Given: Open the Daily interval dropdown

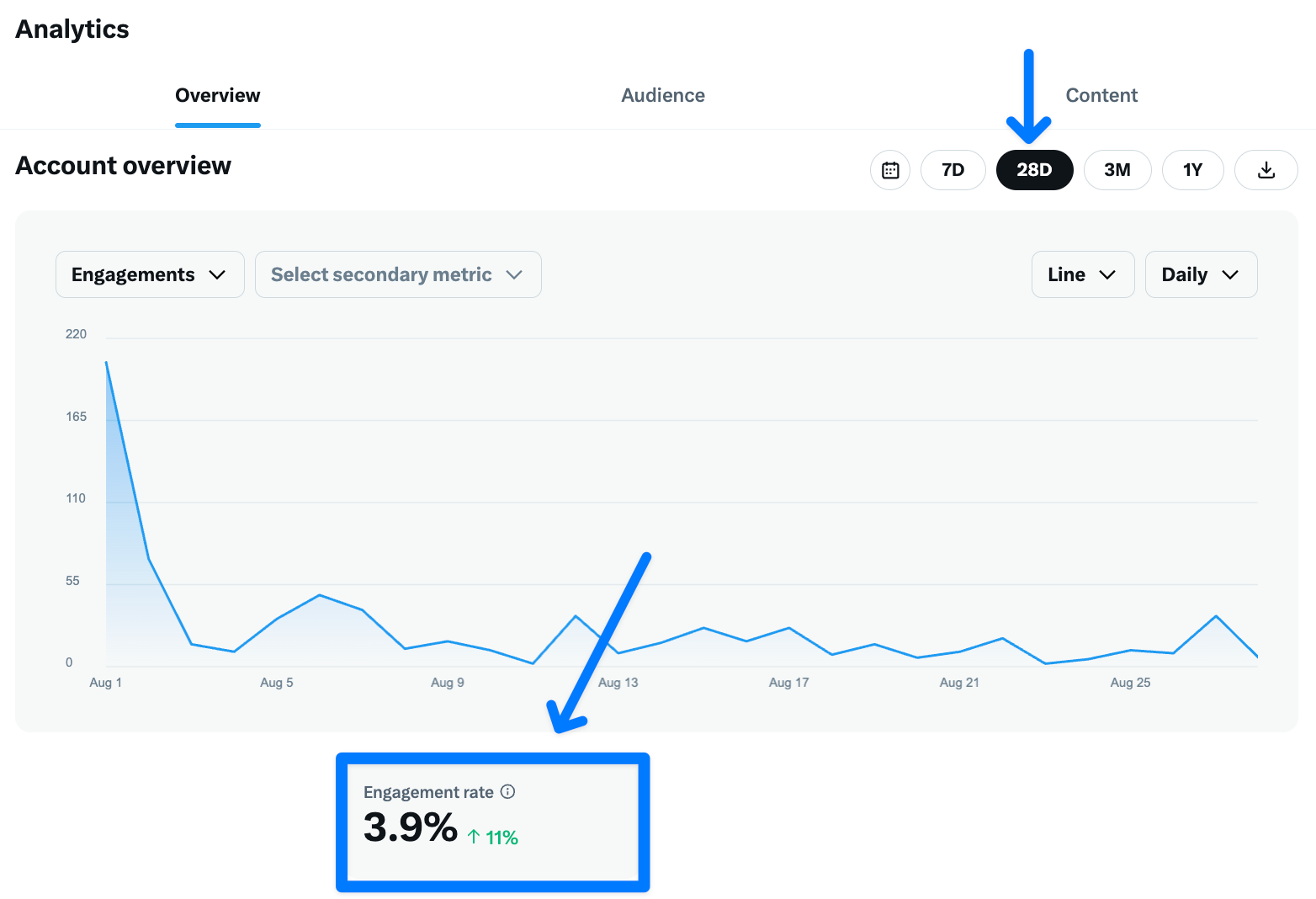Looking at the screenshot, I should [1201, 274].
